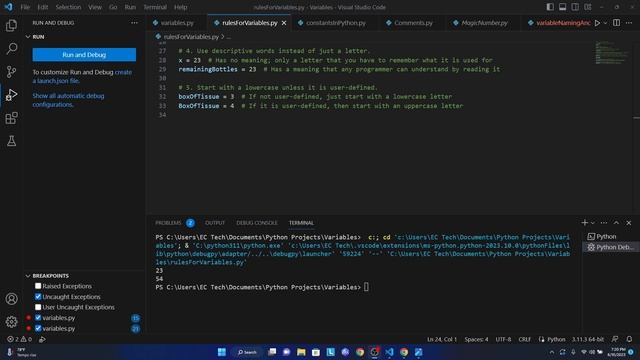
Task: Open the debug launch icon in status bar
Action: point(42,339)
